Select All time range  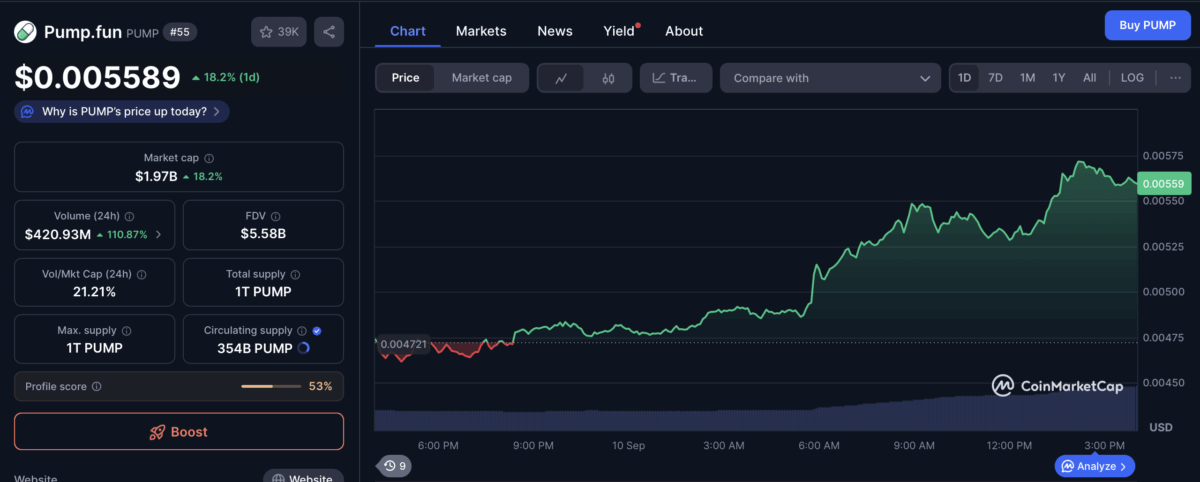coord(1089,78)
